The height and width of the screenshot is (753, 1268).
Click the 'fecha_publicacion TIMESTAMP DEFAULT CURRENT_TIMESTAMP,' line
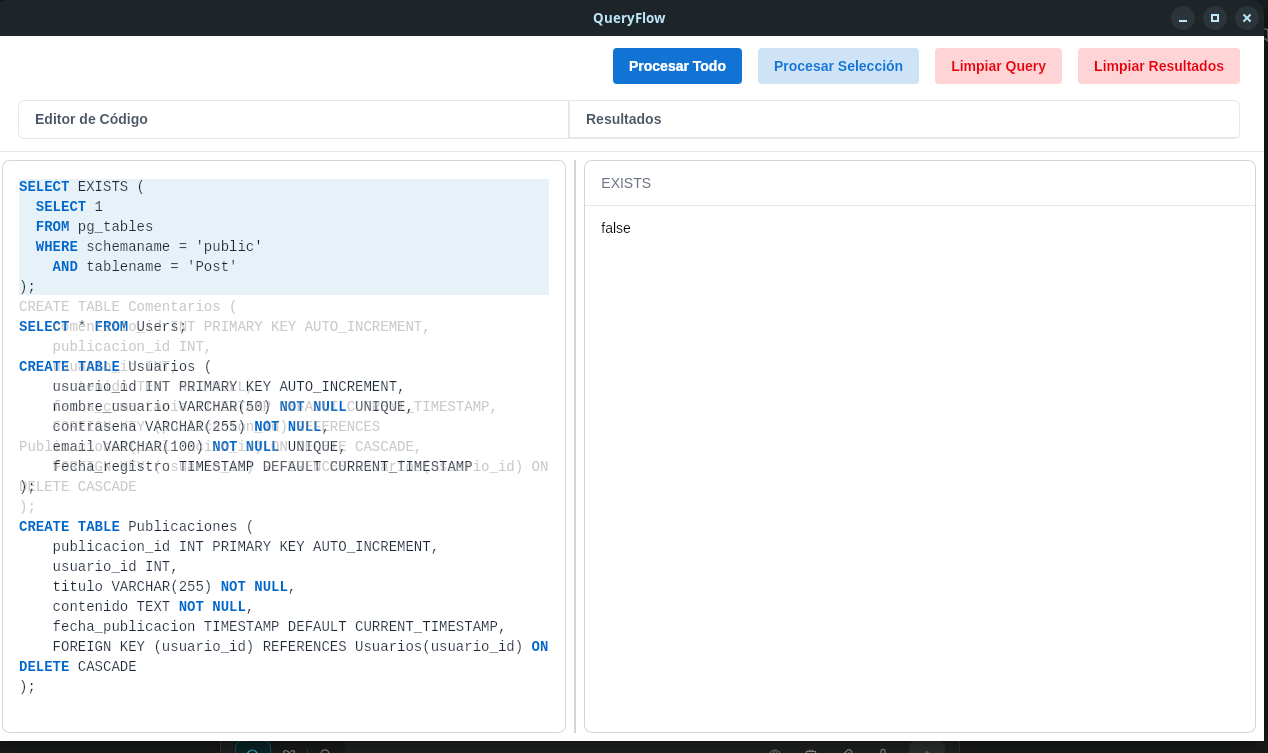(x=279, y=627)
